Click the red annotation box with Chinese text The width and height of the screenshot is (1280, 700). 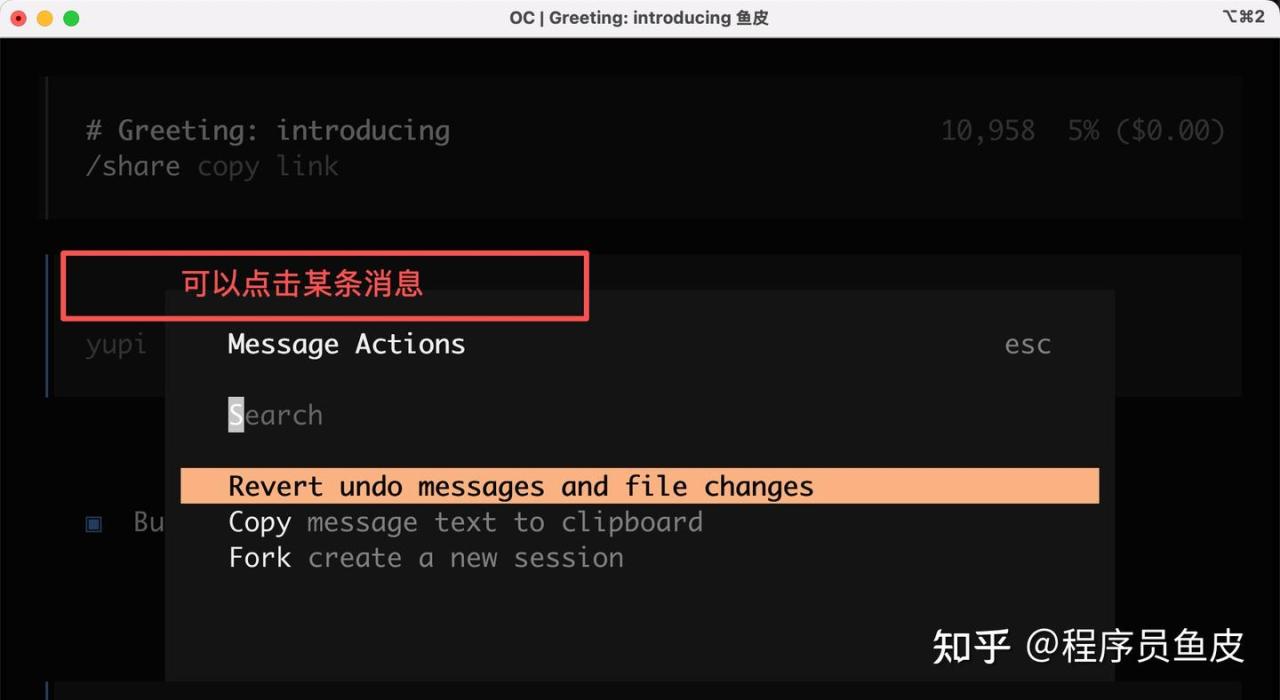pyautogui.click(x=325, y=286)
